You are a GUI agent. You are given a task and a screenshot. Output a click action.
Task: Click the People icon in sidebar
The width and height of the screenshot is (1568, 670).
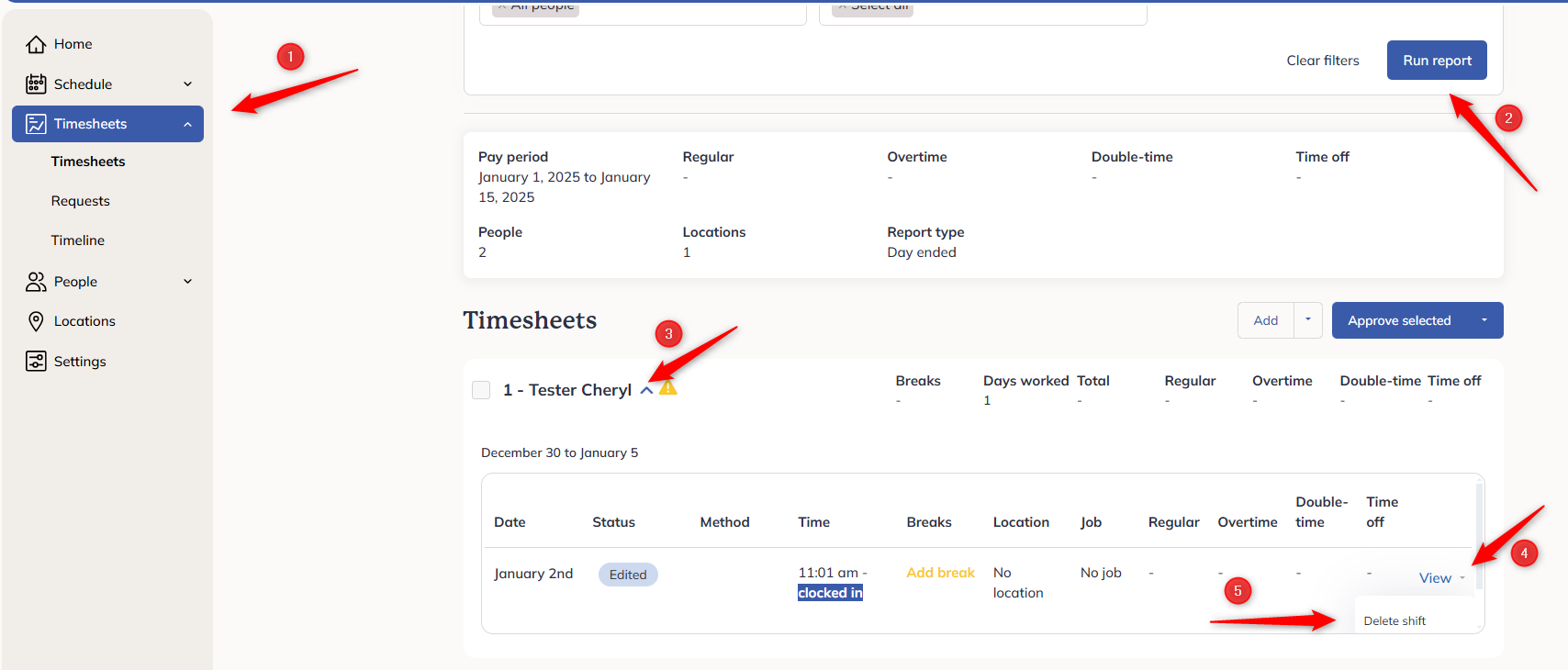(x=36, y=282)
